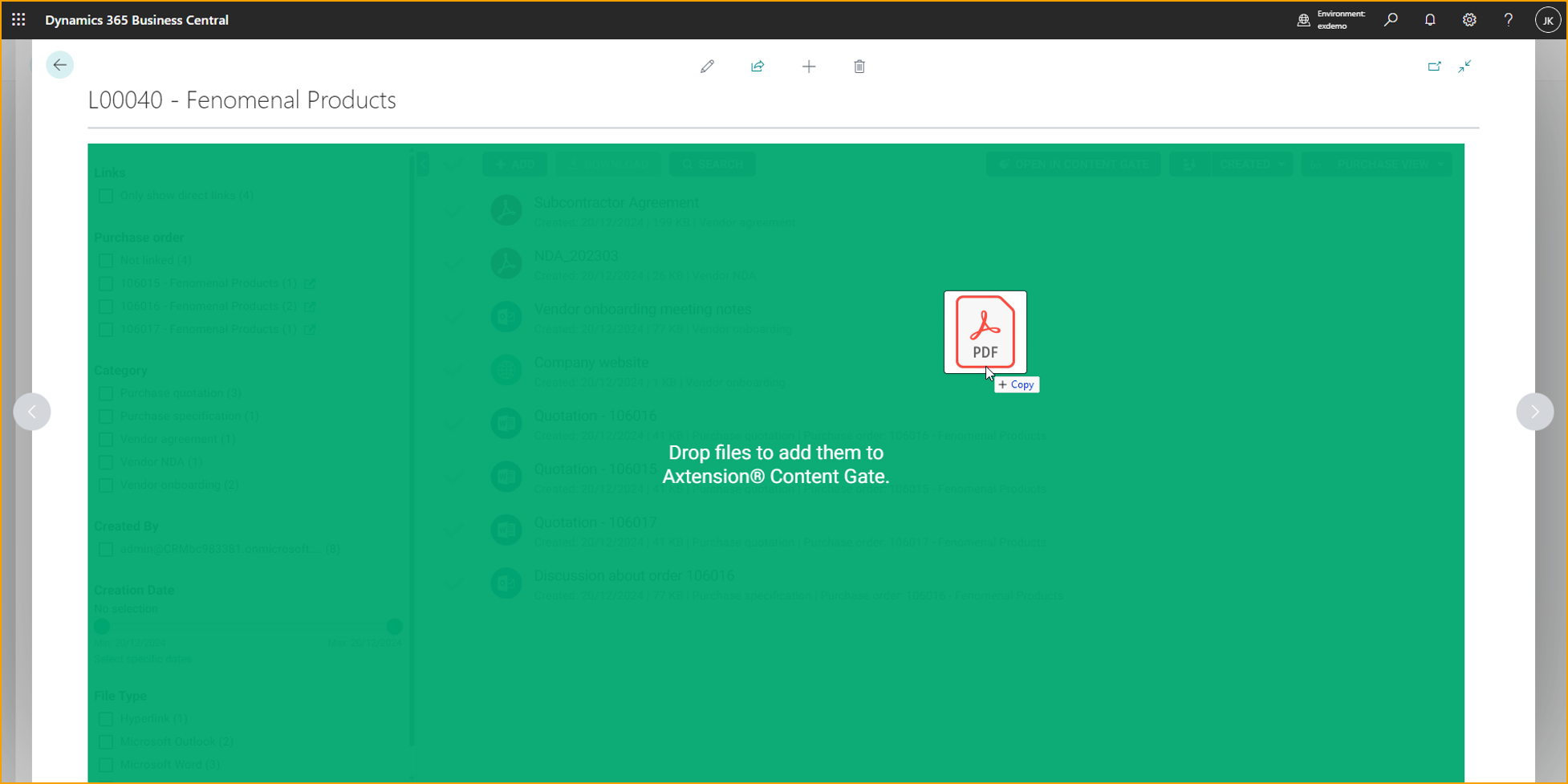Click the plus icon to create new
1568x784 pixels.
click(809, 67)
